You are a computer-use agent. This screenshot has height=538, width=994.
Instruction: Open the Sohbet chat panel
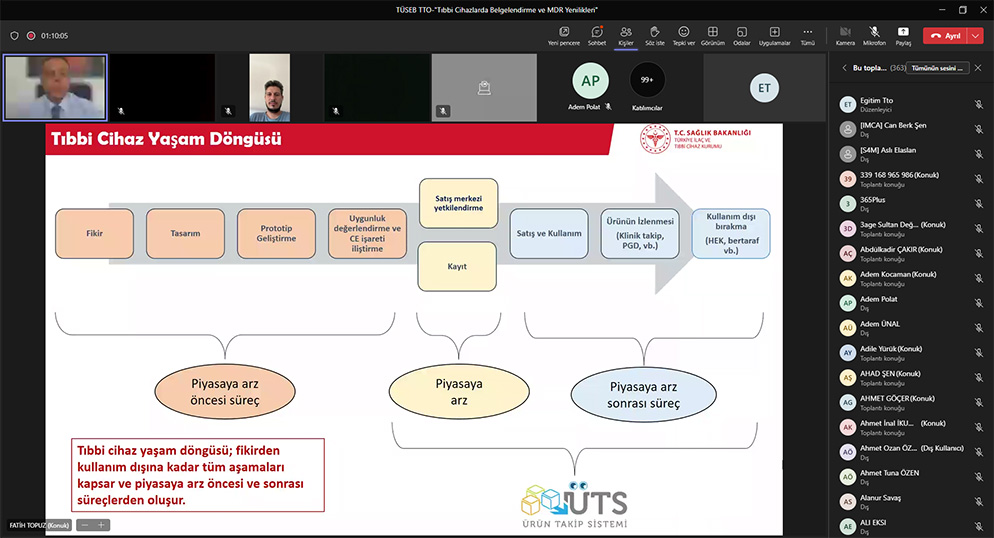[596, 36]
